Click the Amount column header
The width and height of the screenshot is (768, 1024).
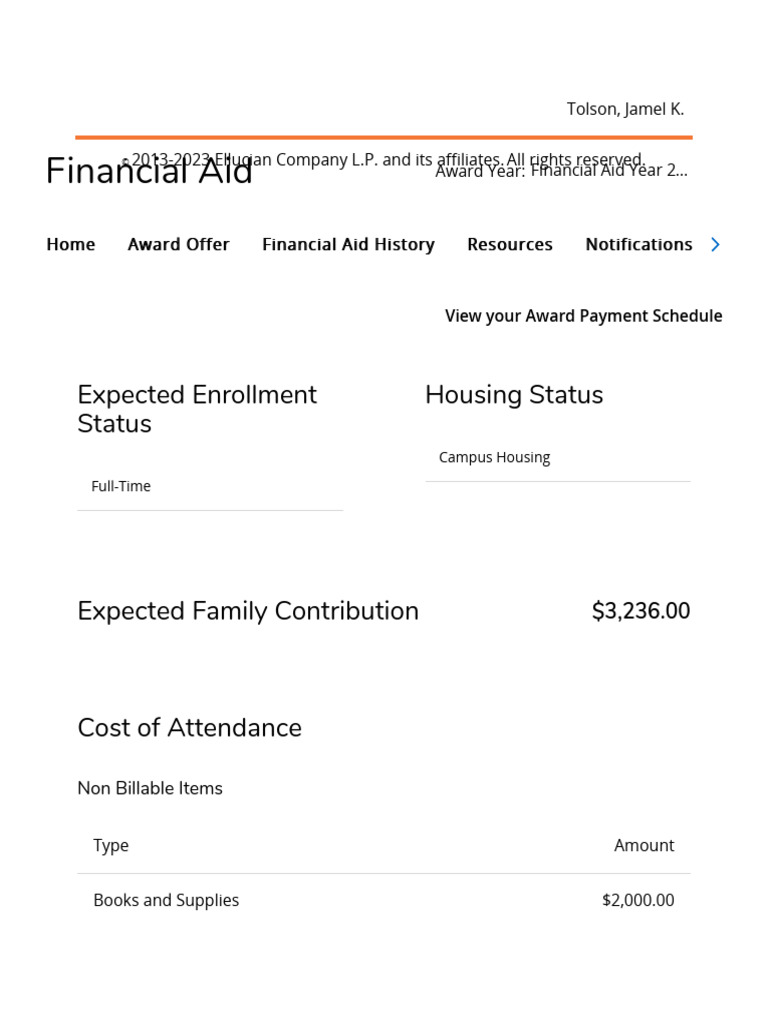[644, 845]
